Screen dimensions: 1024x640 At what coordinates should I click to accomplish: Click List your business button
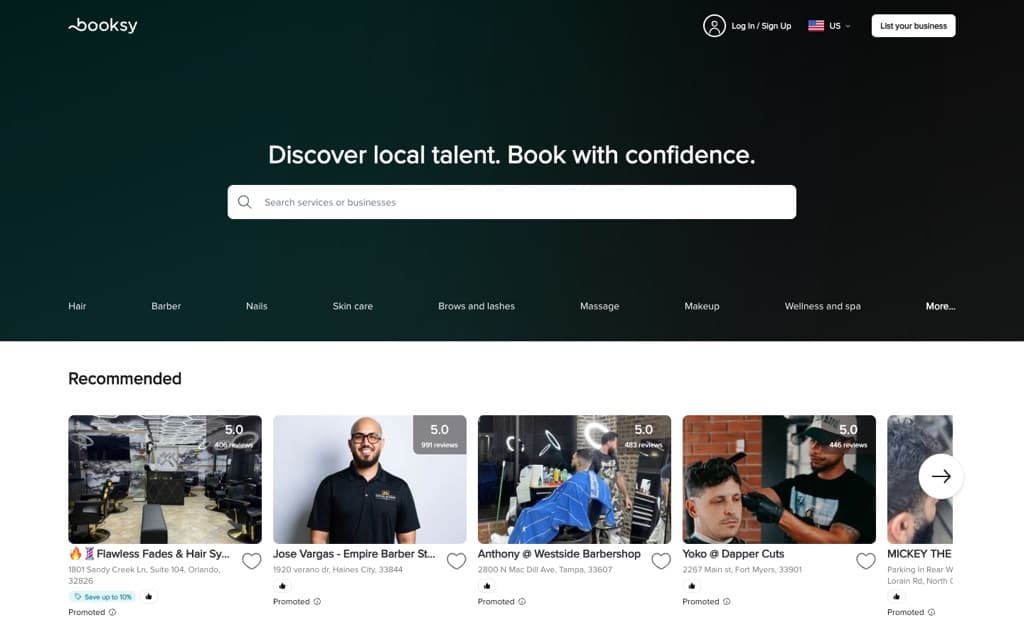pyautogui.click(x=913, y=26)
